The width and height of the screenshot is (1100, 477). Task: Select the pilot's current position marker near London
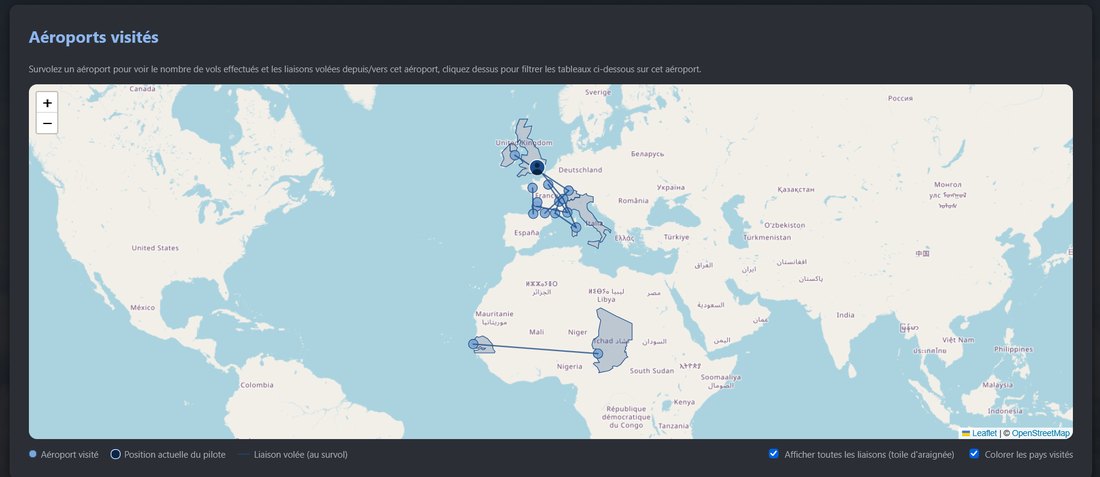point(537,167)
